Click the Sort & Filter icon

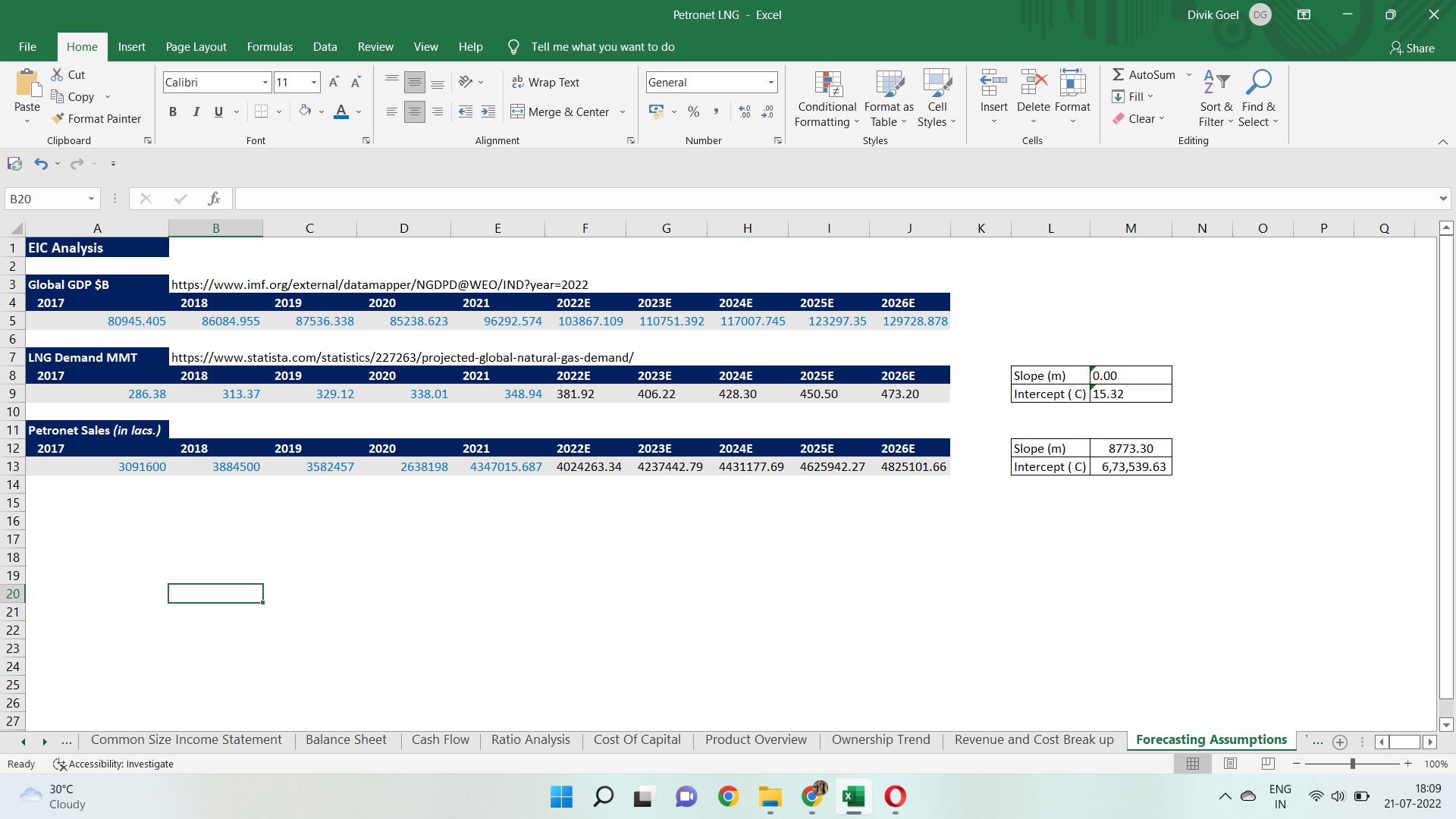1216,83
